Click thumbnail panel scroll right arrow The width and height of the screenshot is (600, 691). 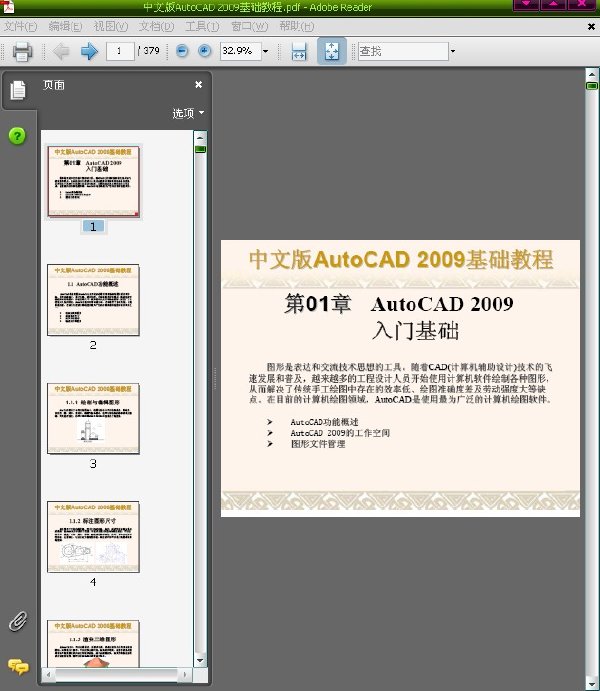[x=185, y=674]
